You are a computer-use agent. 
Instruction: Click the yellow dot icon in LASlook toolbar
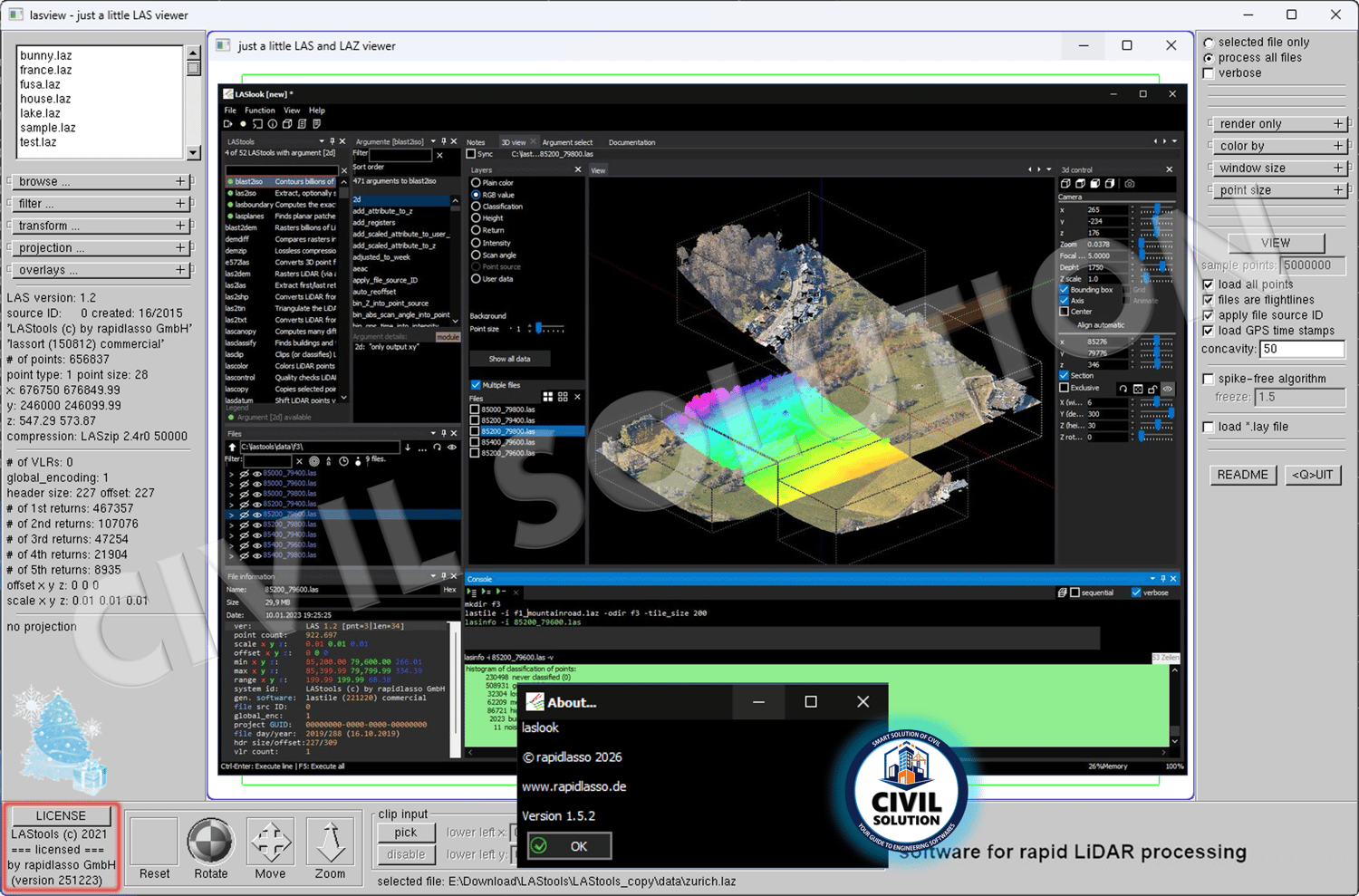(x=243, y=124)
